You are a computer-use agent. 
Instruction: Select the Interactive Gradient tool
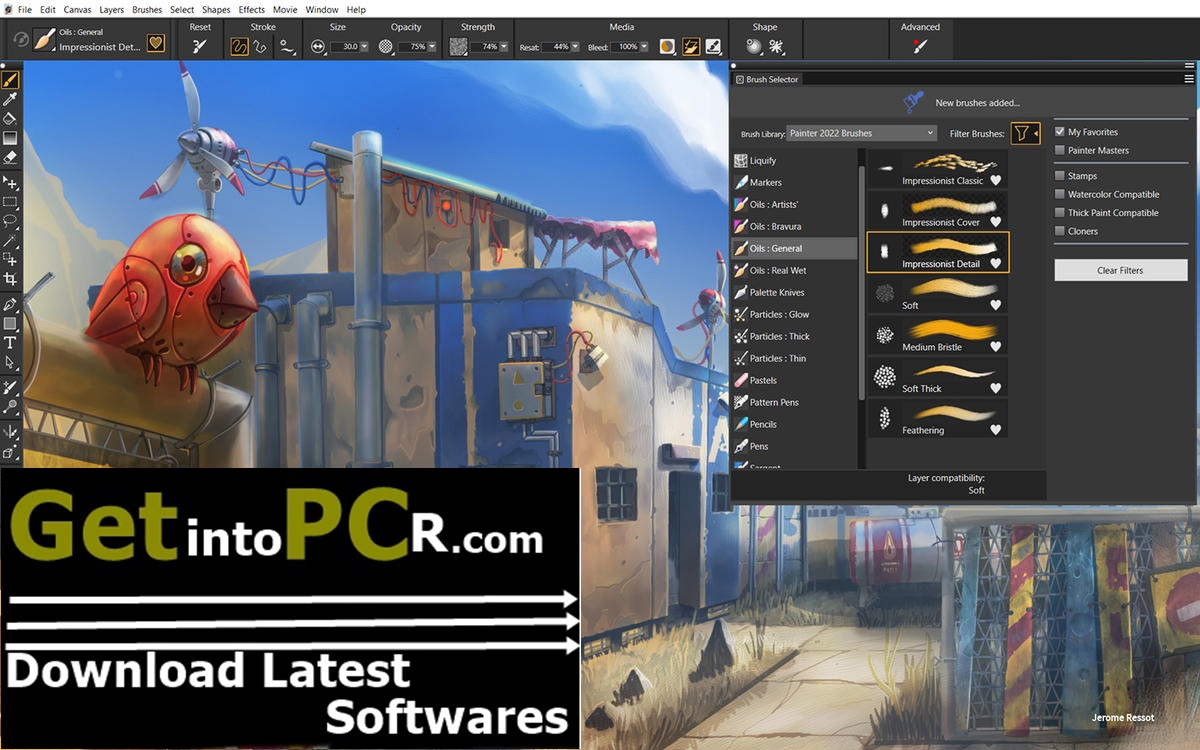point(10,138)
